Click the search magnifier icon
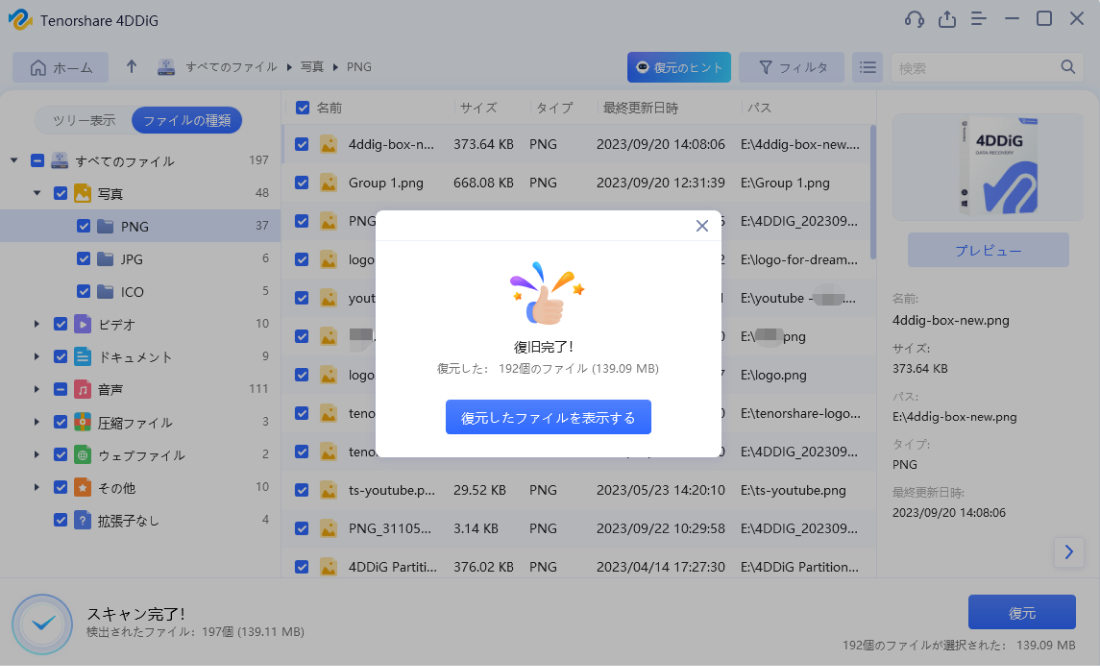This screenshot has height=666, width=1100. (1068, 67)
